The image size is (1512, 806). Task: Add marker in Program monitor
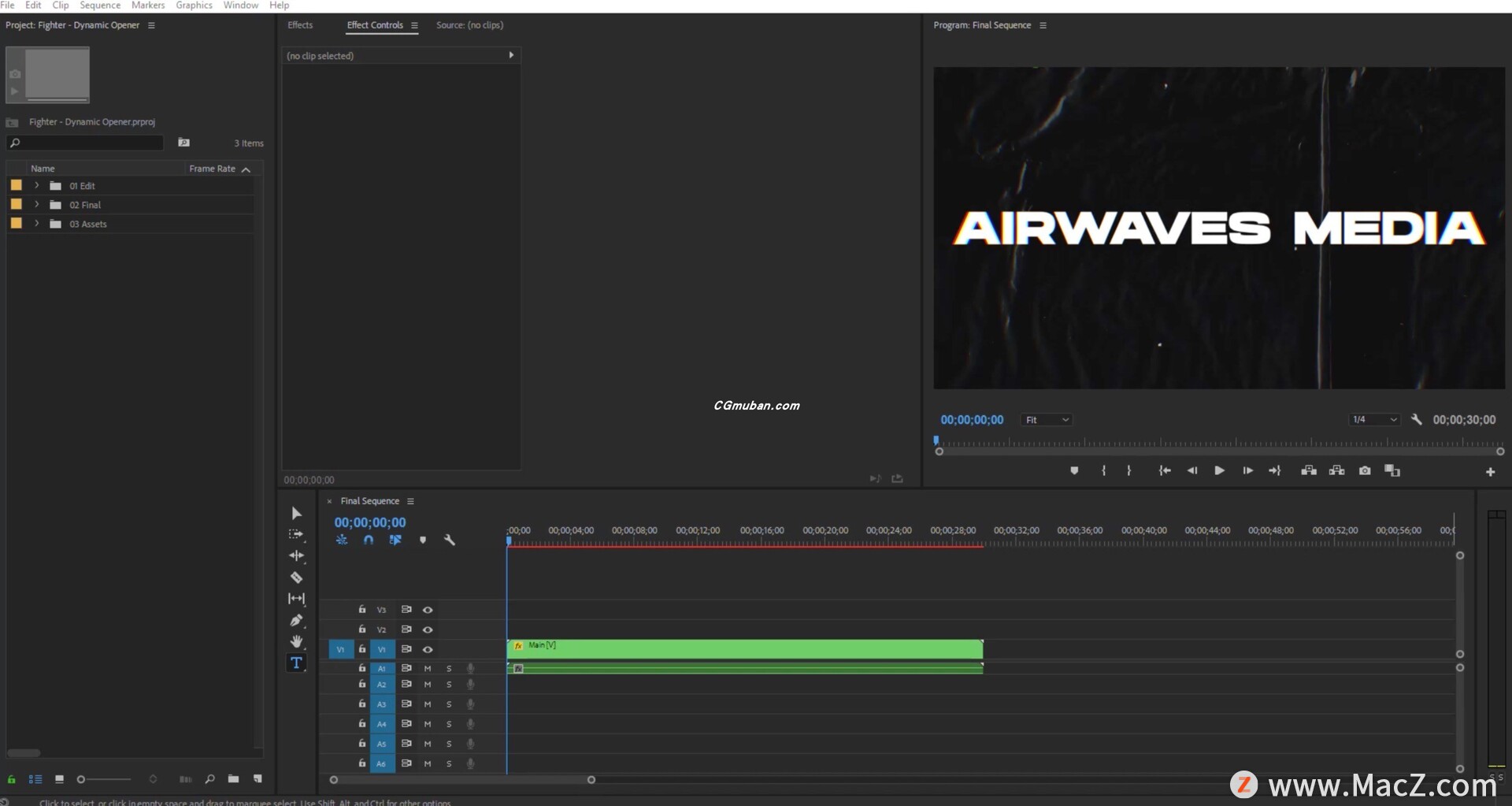click(1074, 470)
